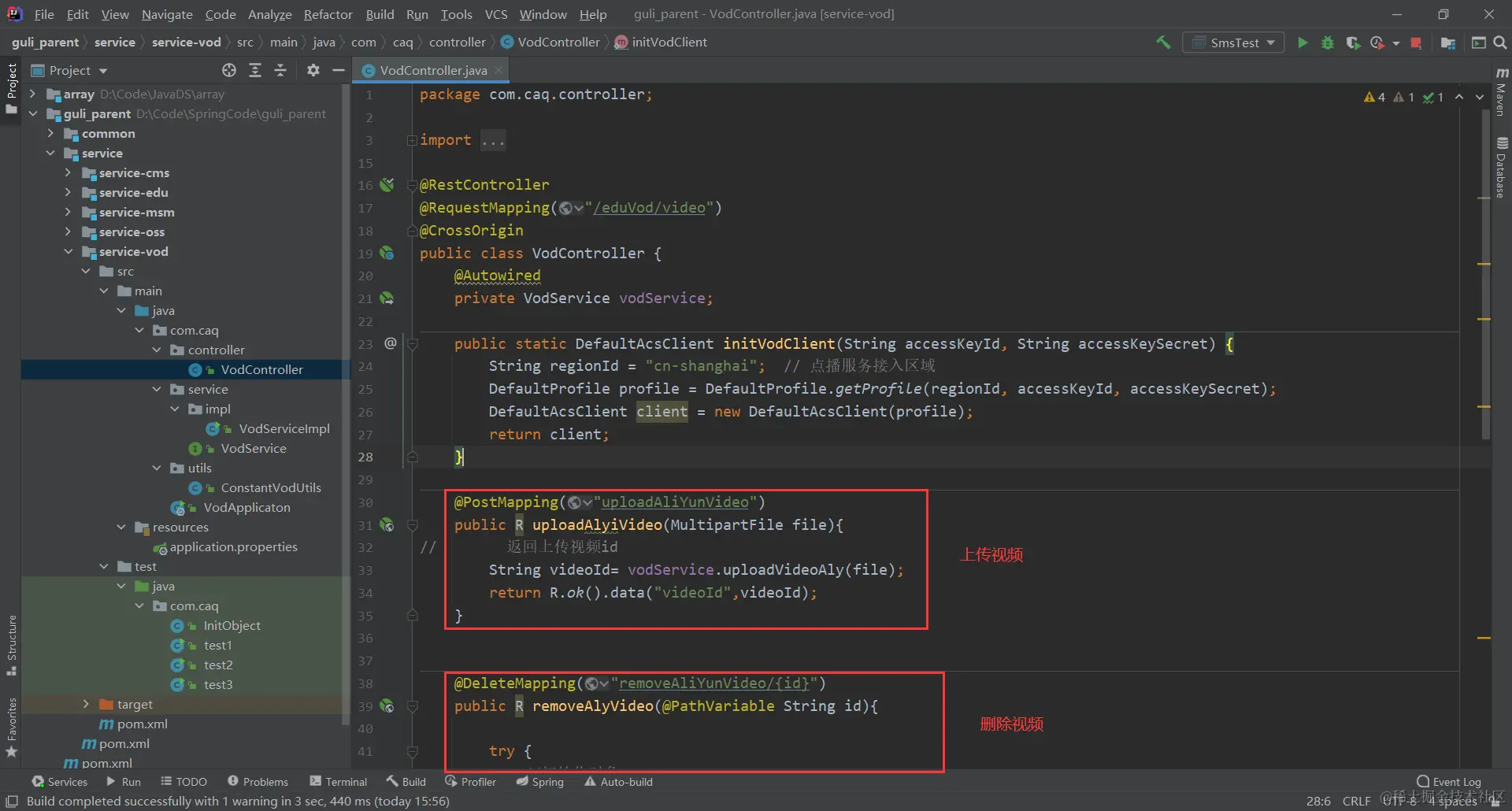Click the autowired gutter icon on line 21
1512x811 pixels.
point(387,298)
